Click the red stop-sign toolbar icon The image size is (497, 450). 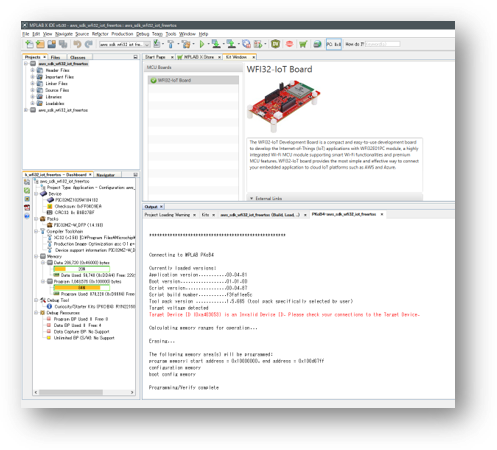coord(289,44)
